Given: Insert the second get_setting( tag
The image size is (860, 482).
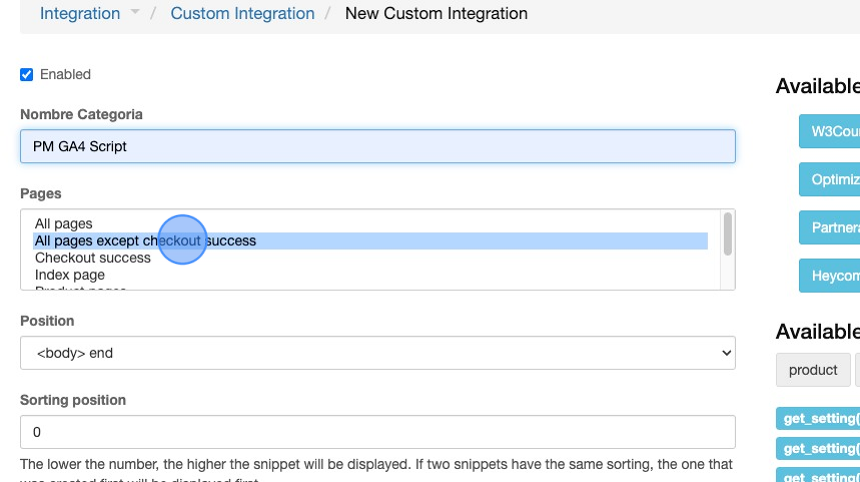Looking at the screenshot, I should (820, 448).
